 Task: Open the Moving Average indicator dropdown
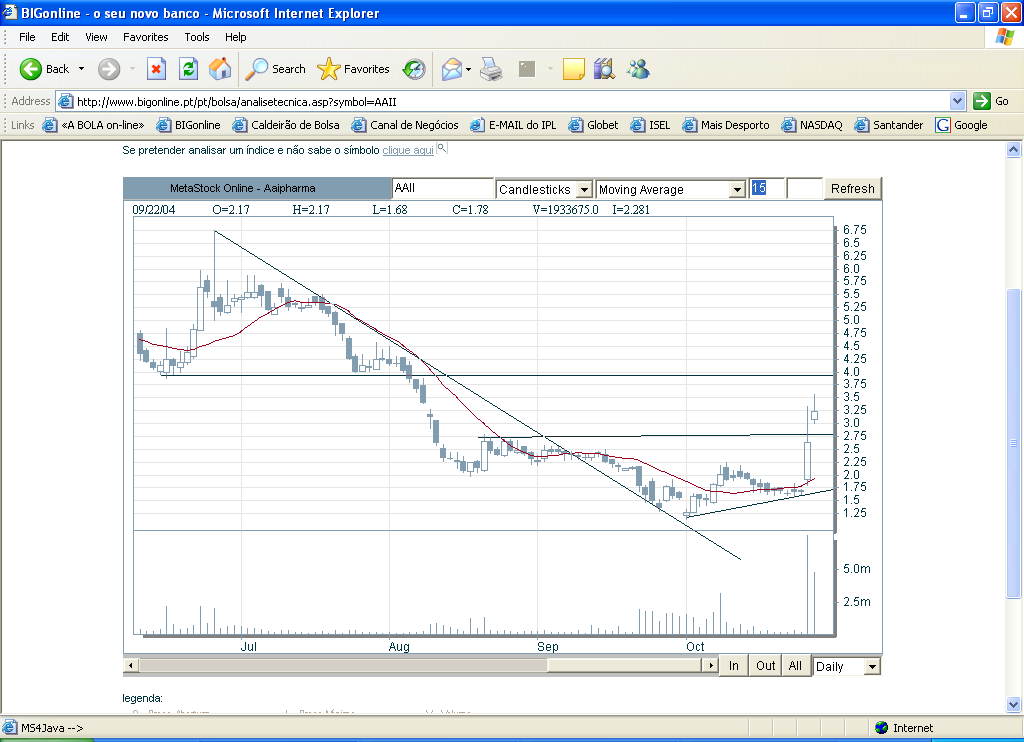737,189
